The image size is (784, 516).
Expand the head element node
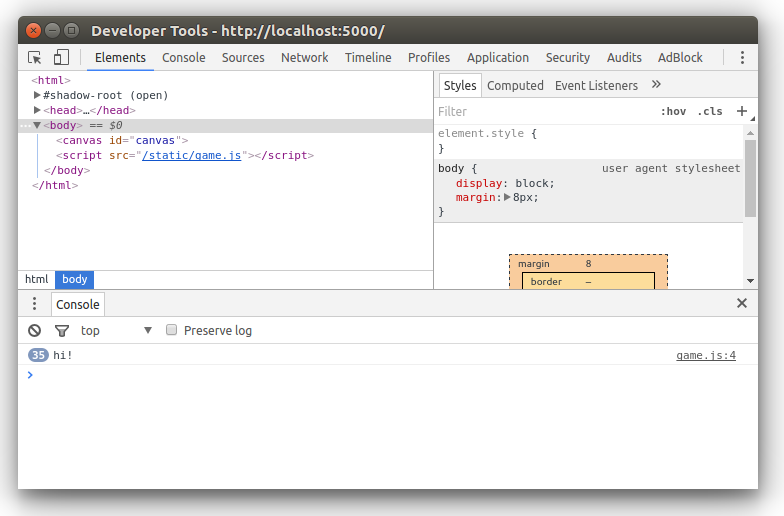37,110
